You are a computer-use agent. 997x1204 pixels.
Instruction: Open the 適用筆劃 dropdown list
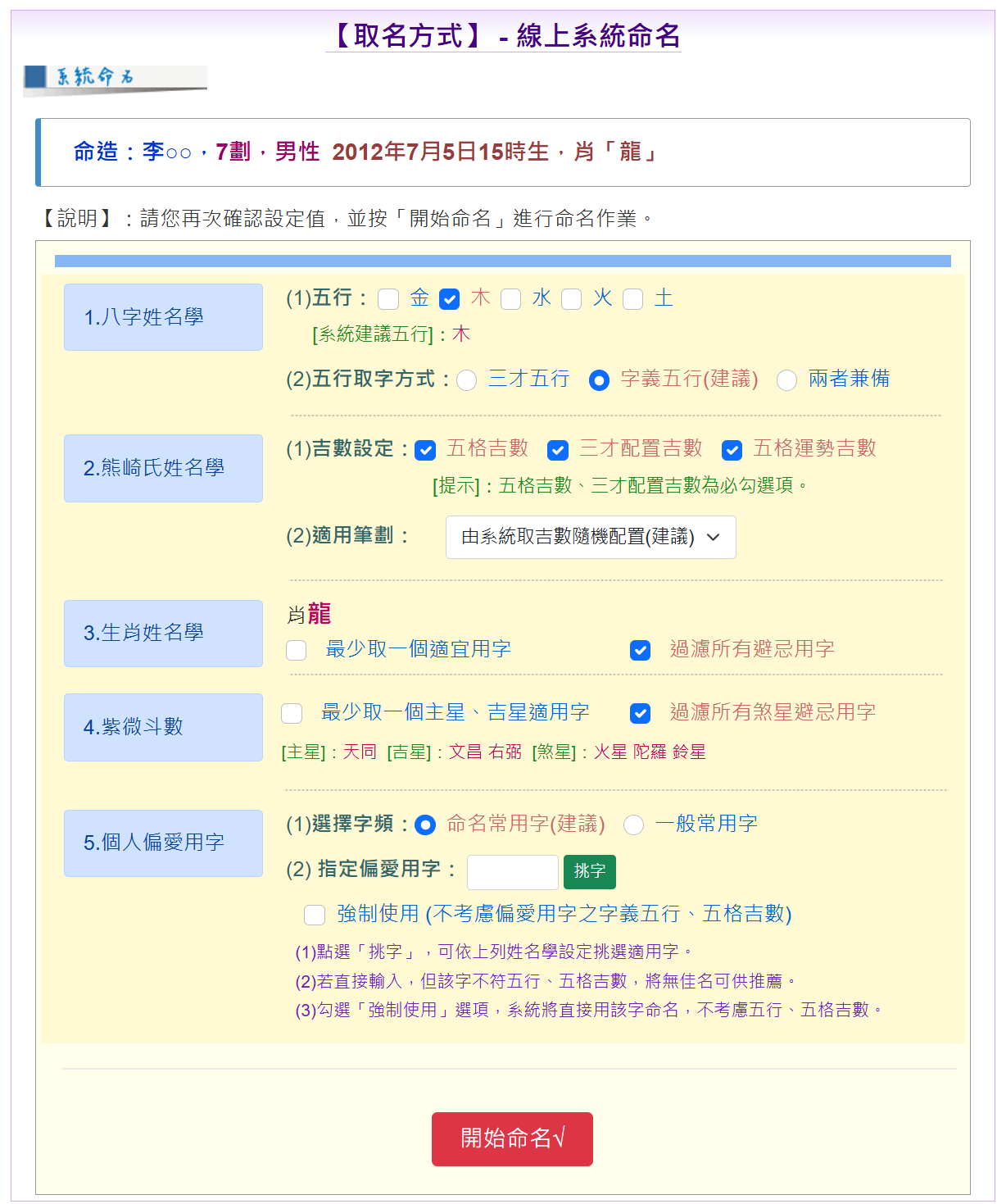[x=590, y=537]
